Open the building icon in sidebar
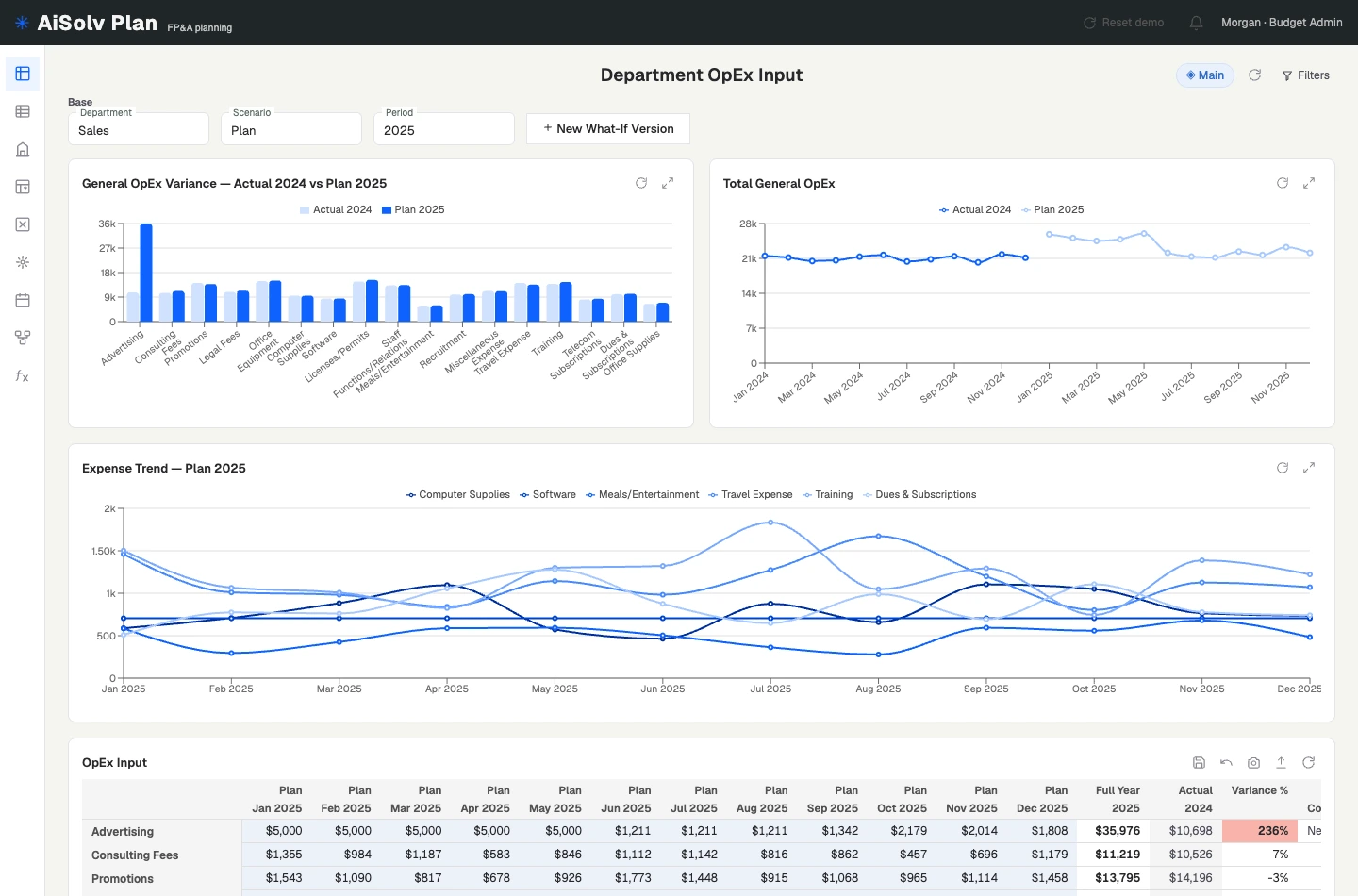 [23, 149]
